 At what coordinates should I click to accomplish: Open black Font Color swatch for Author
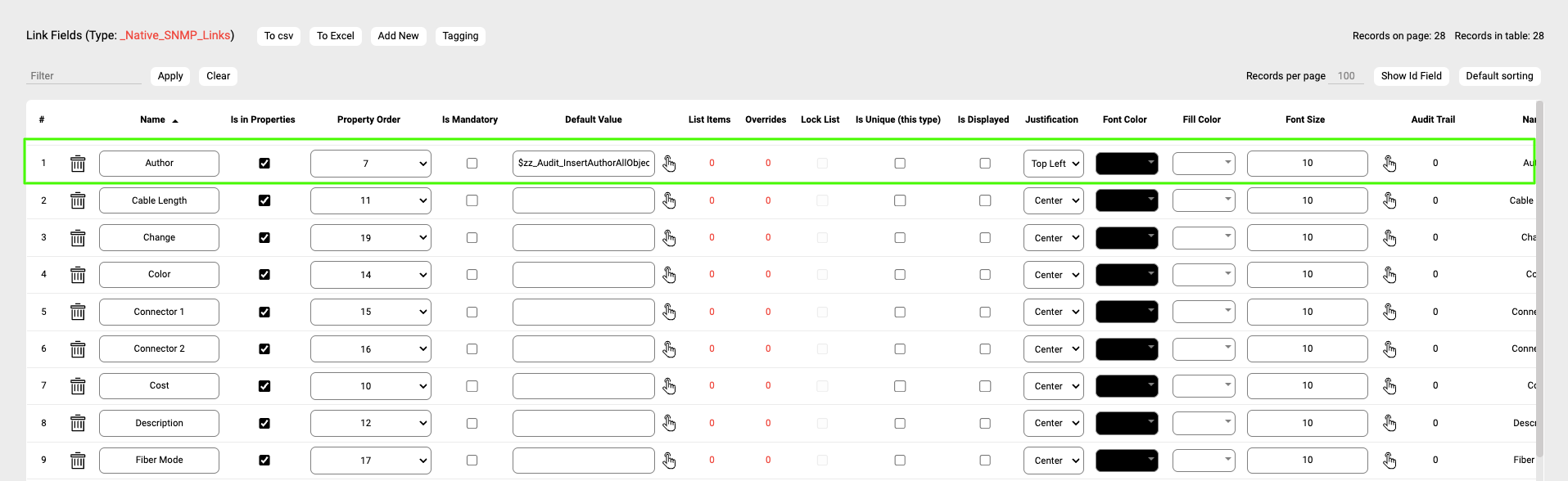1127,164
